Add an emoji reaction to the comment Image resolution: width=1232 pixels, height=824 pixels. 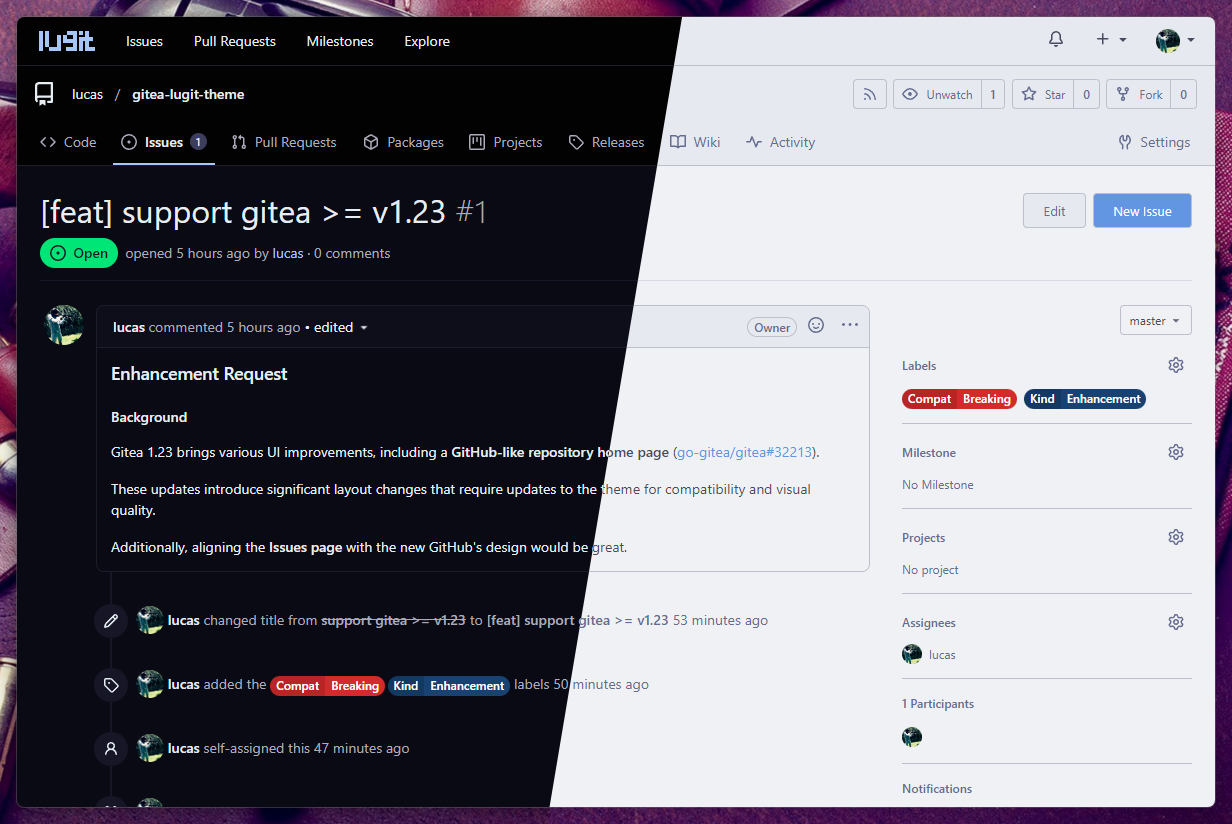816,326
